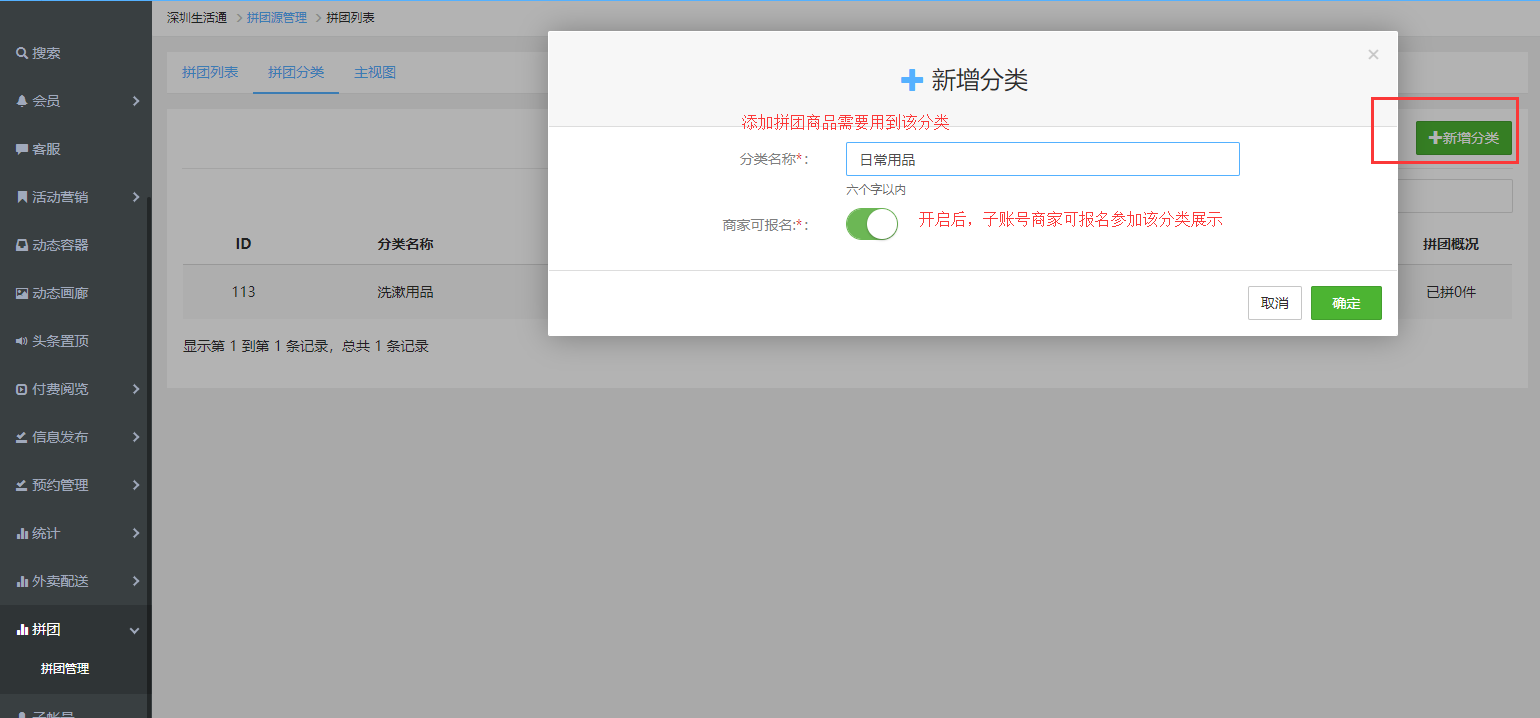Switch to the 拼团列表 tab

210,73
